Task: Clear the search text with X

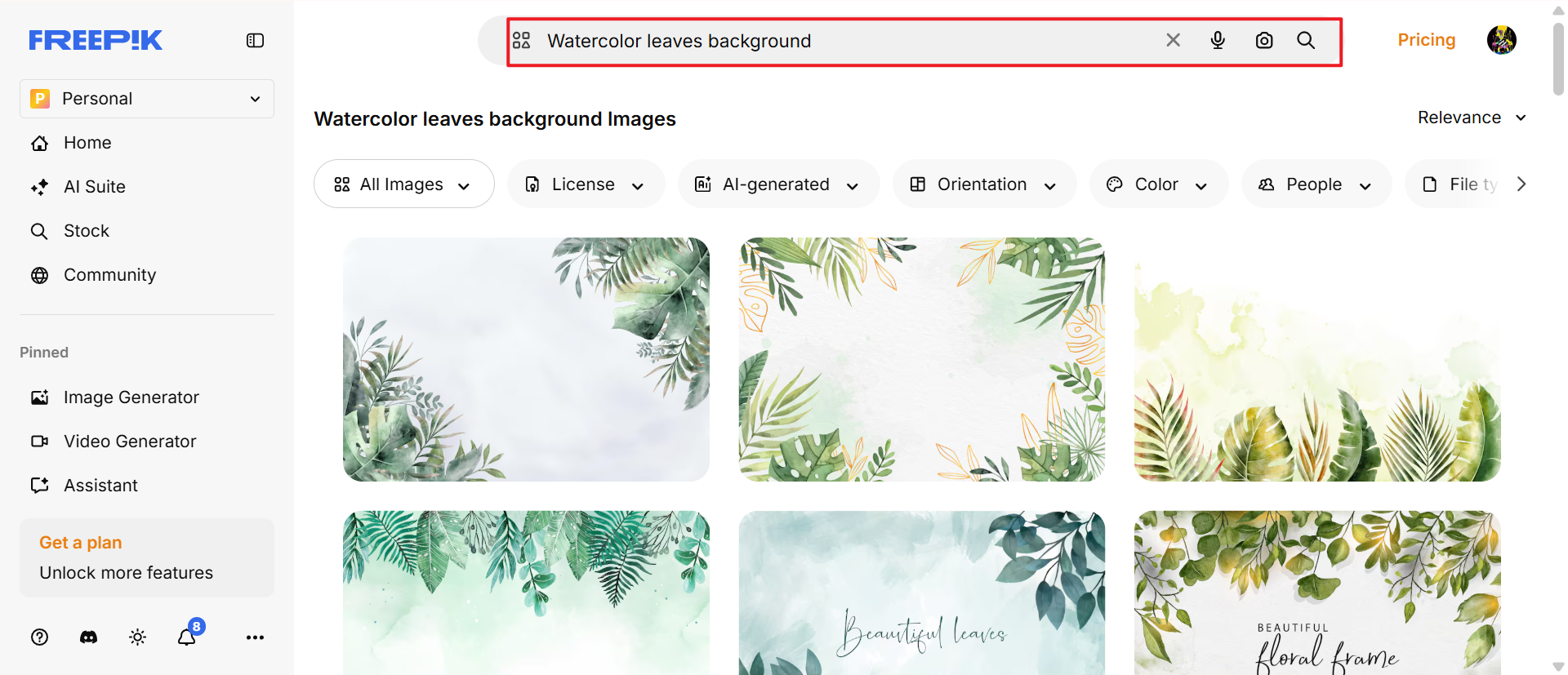Action: coord(1174,40)
